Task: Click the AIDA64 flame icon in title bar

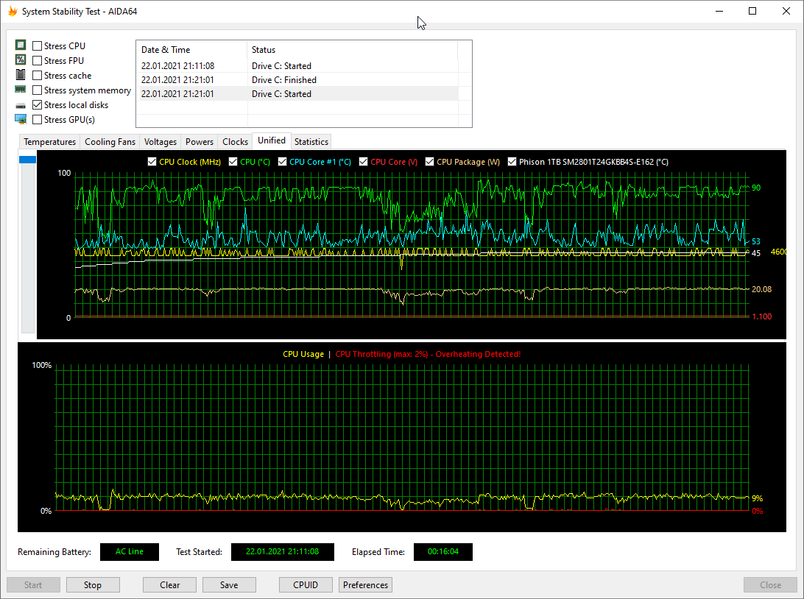Action: pos(11,11)
